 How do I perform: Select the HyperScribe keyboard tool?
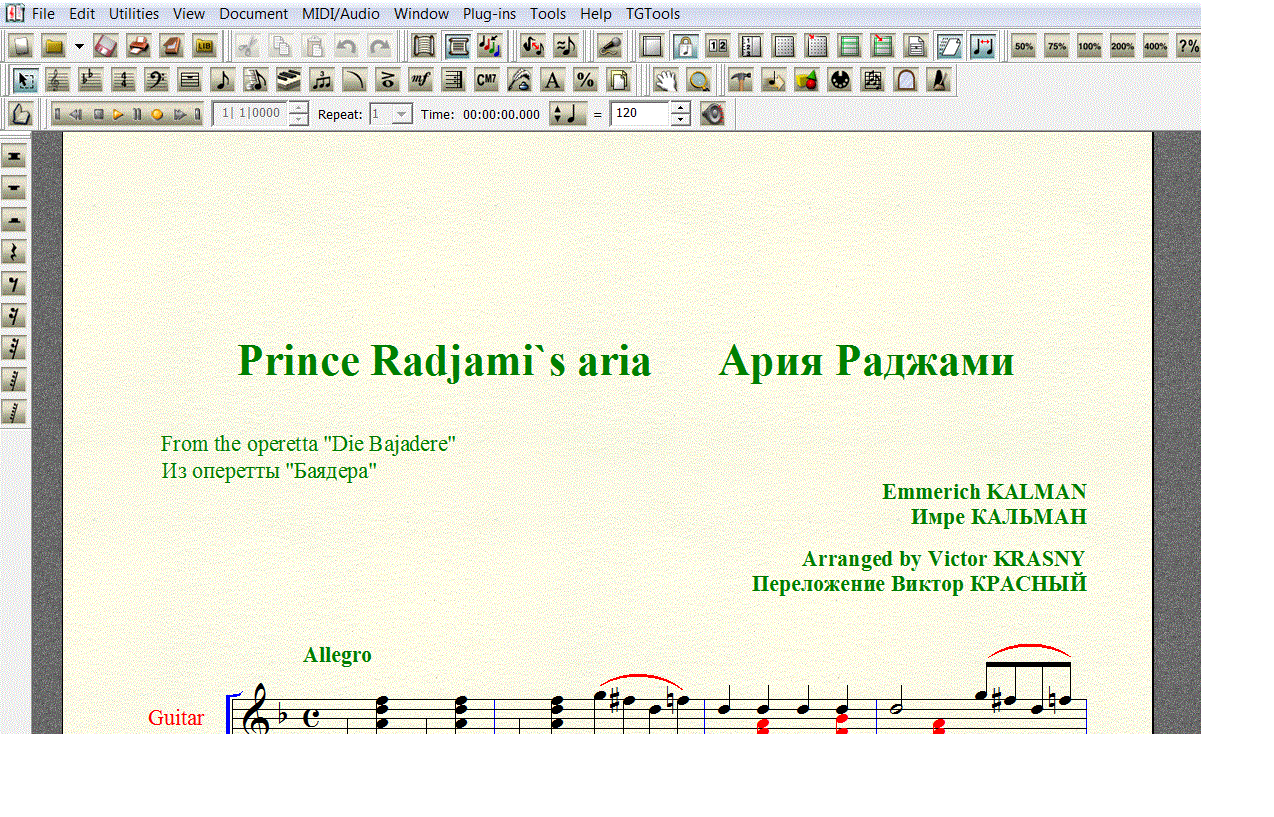point(288,80)
